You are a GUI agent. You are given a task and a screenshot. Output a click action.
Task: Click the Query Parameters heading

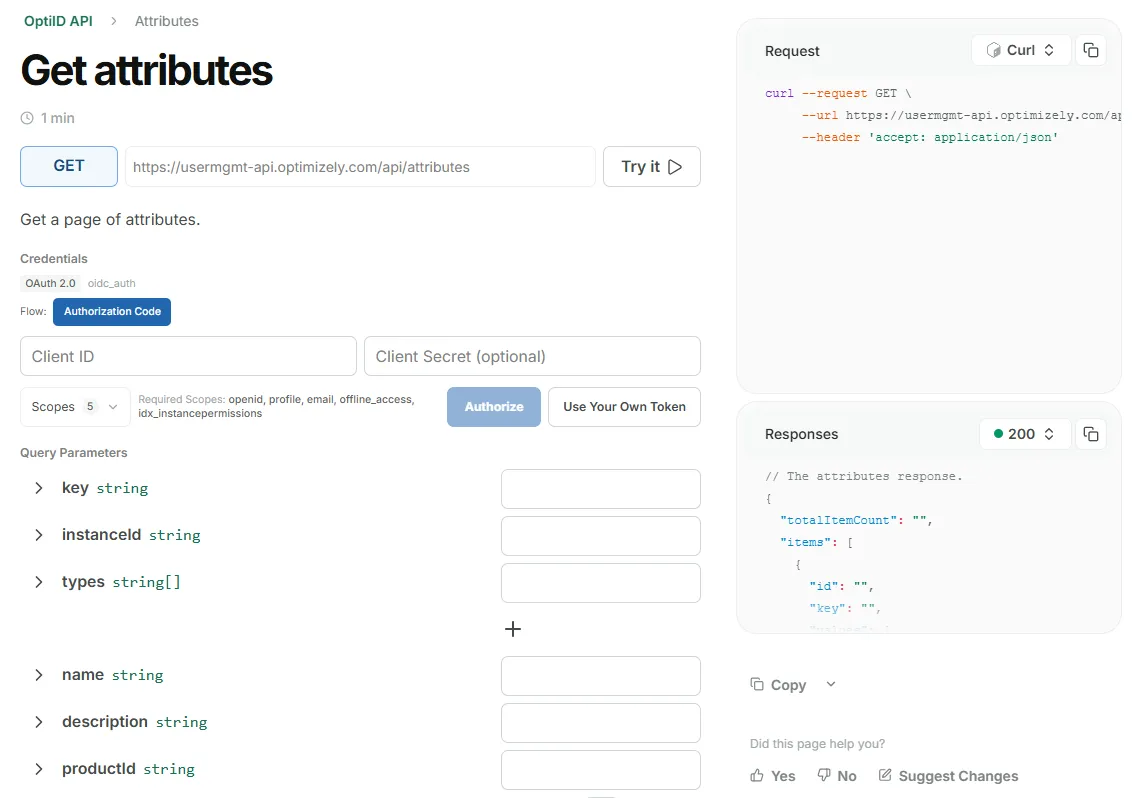73,453
